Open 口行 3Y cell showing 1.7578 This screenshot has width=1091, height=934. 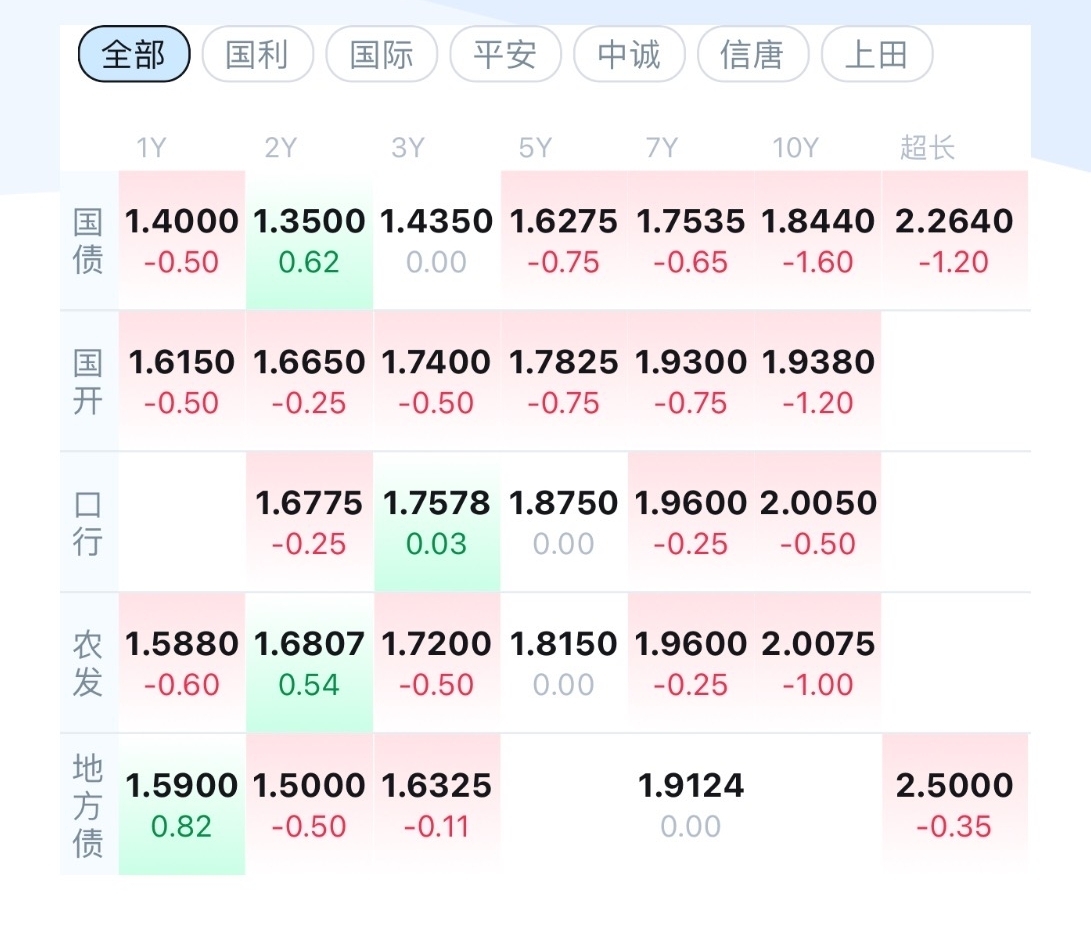click(437, 521)
